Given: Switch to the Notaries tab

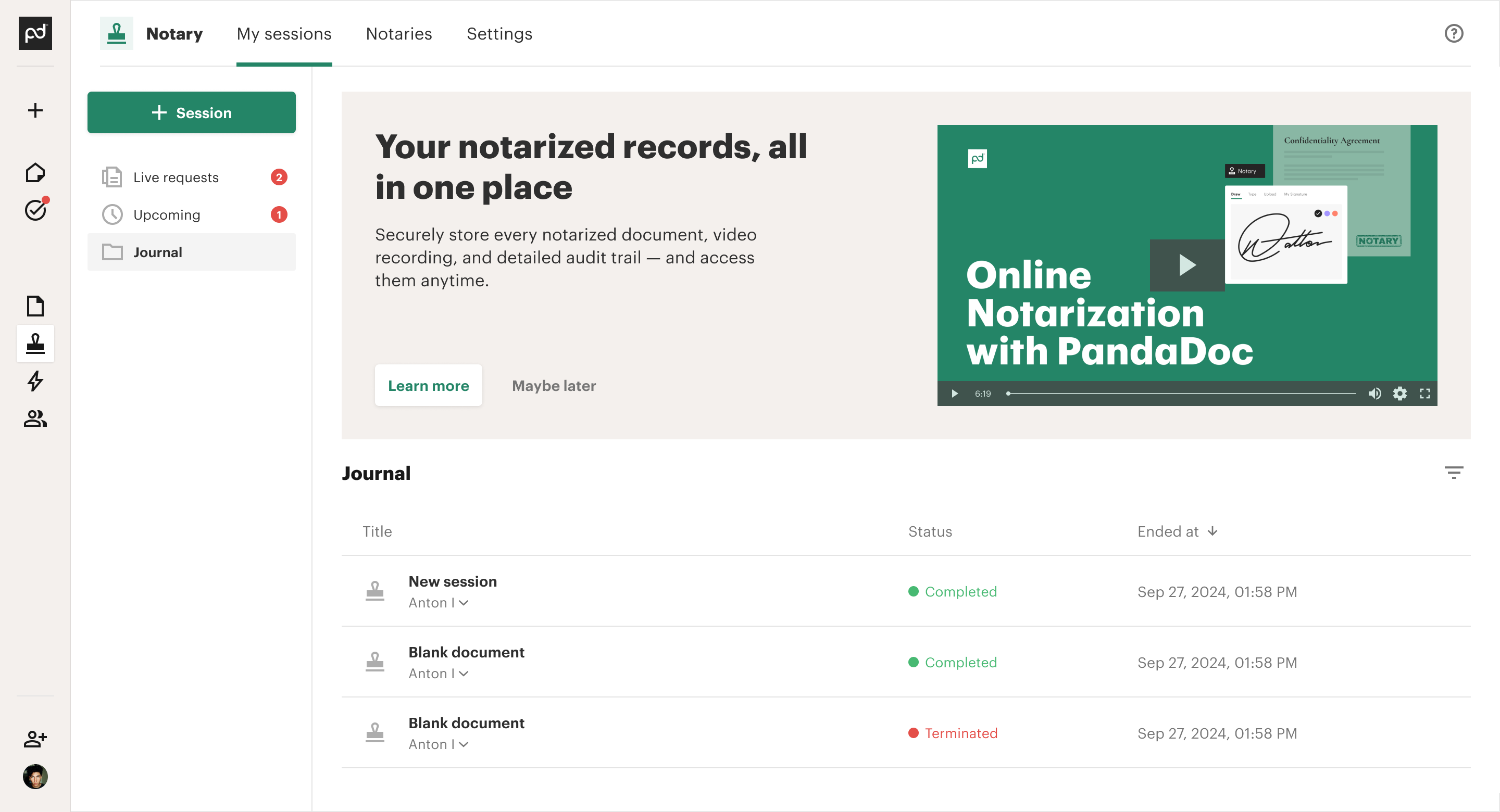Looking at the screenshot, I should click(x=398, y=34).
